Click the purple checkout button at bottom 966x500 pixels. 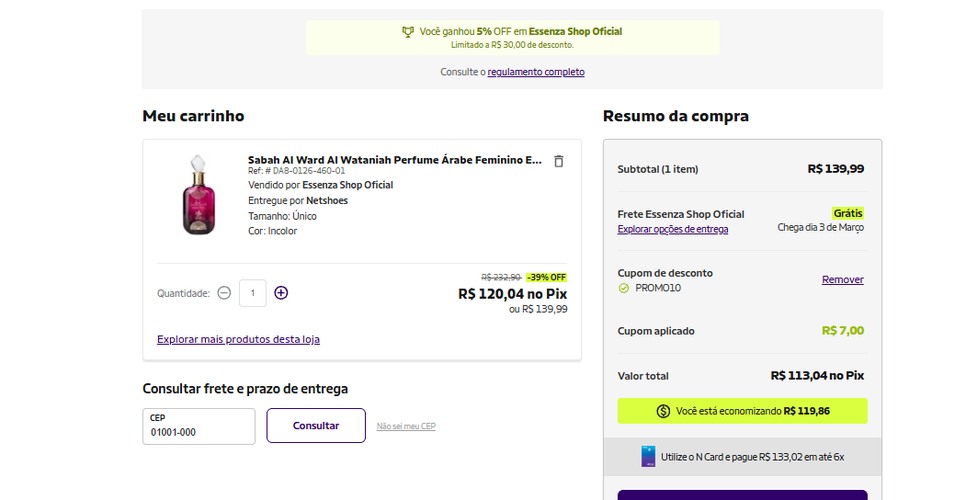[x=742, y=495]
